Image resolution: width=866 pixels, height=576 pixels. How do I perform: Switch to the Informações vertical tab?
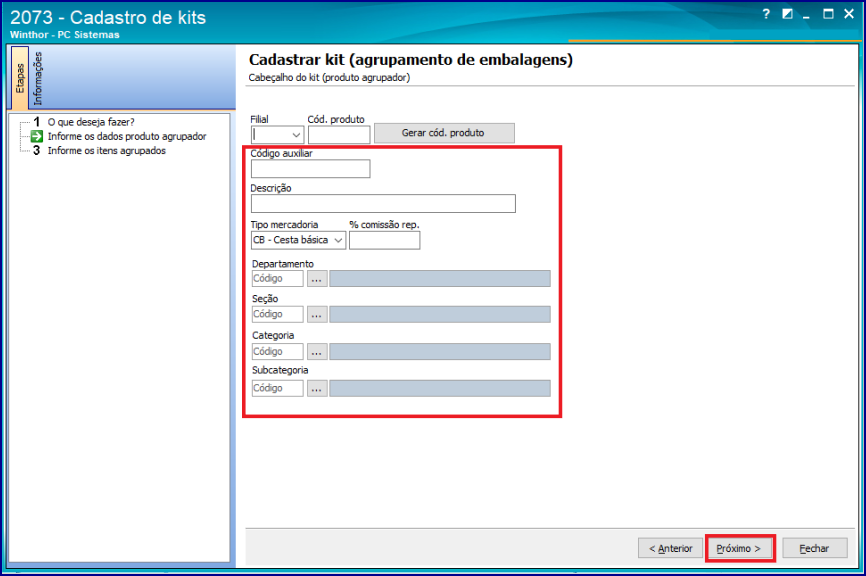(x=38, y=78)
